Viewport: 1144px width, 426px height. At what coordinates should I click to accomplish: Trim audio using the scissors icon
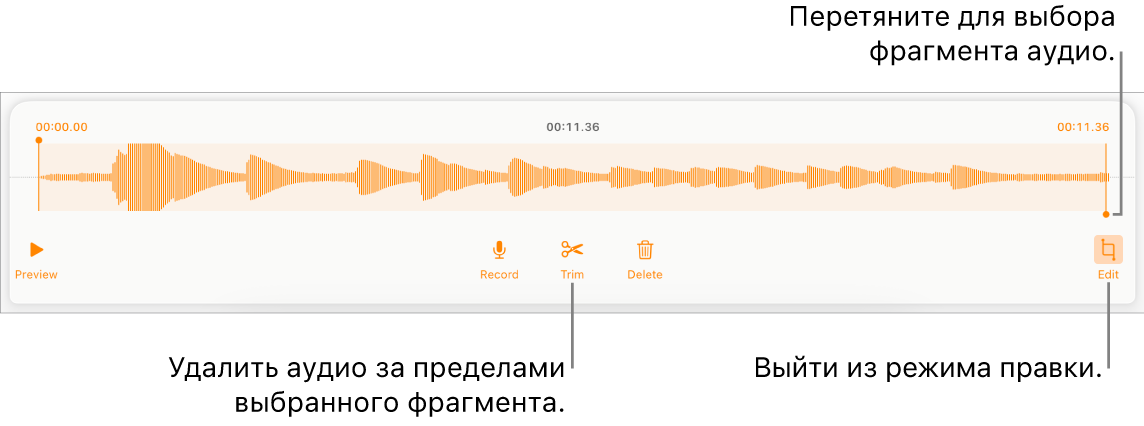(x=573, y=250)
